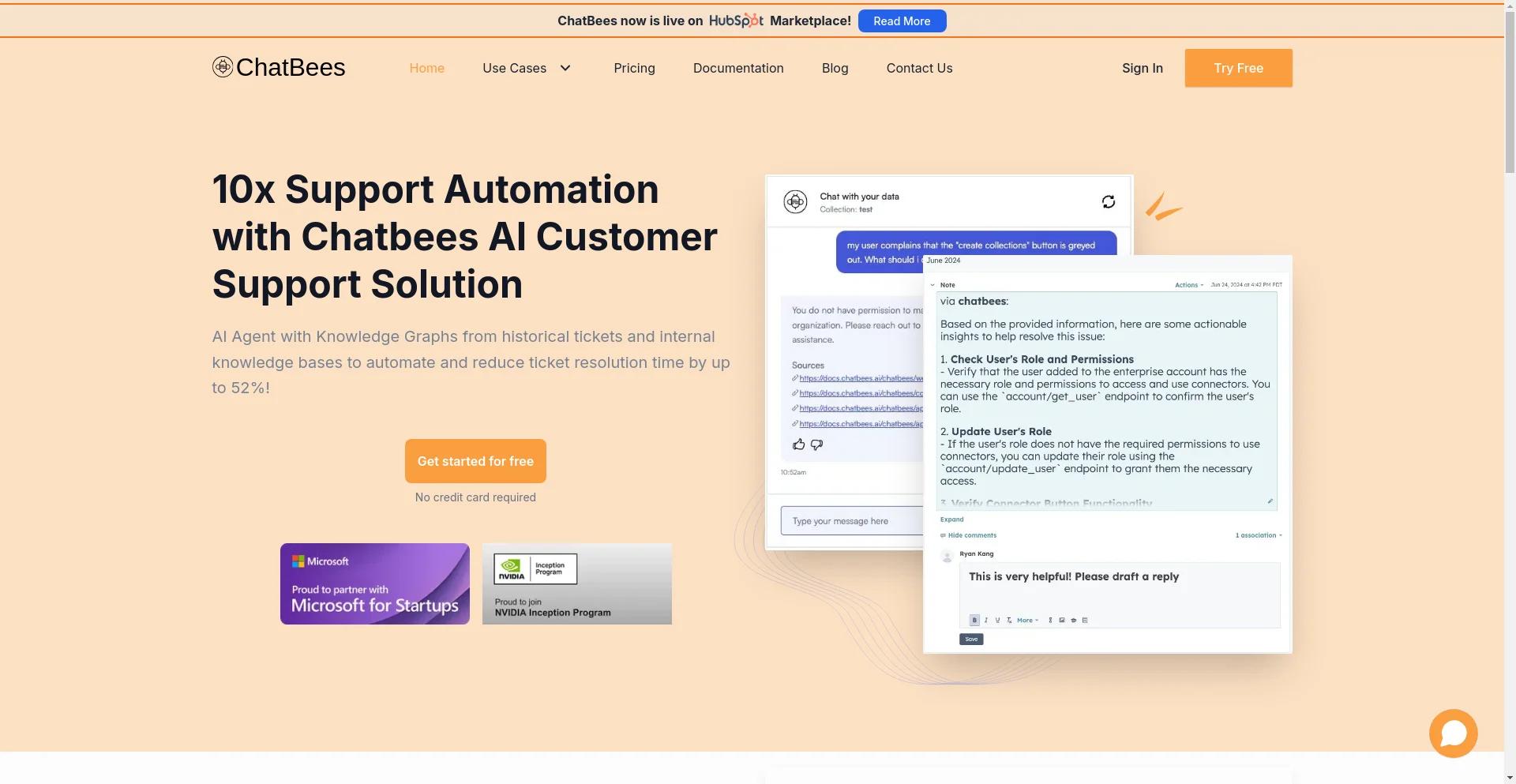
Task: Click the Try Free button
Action: (x=1238, y=68)
